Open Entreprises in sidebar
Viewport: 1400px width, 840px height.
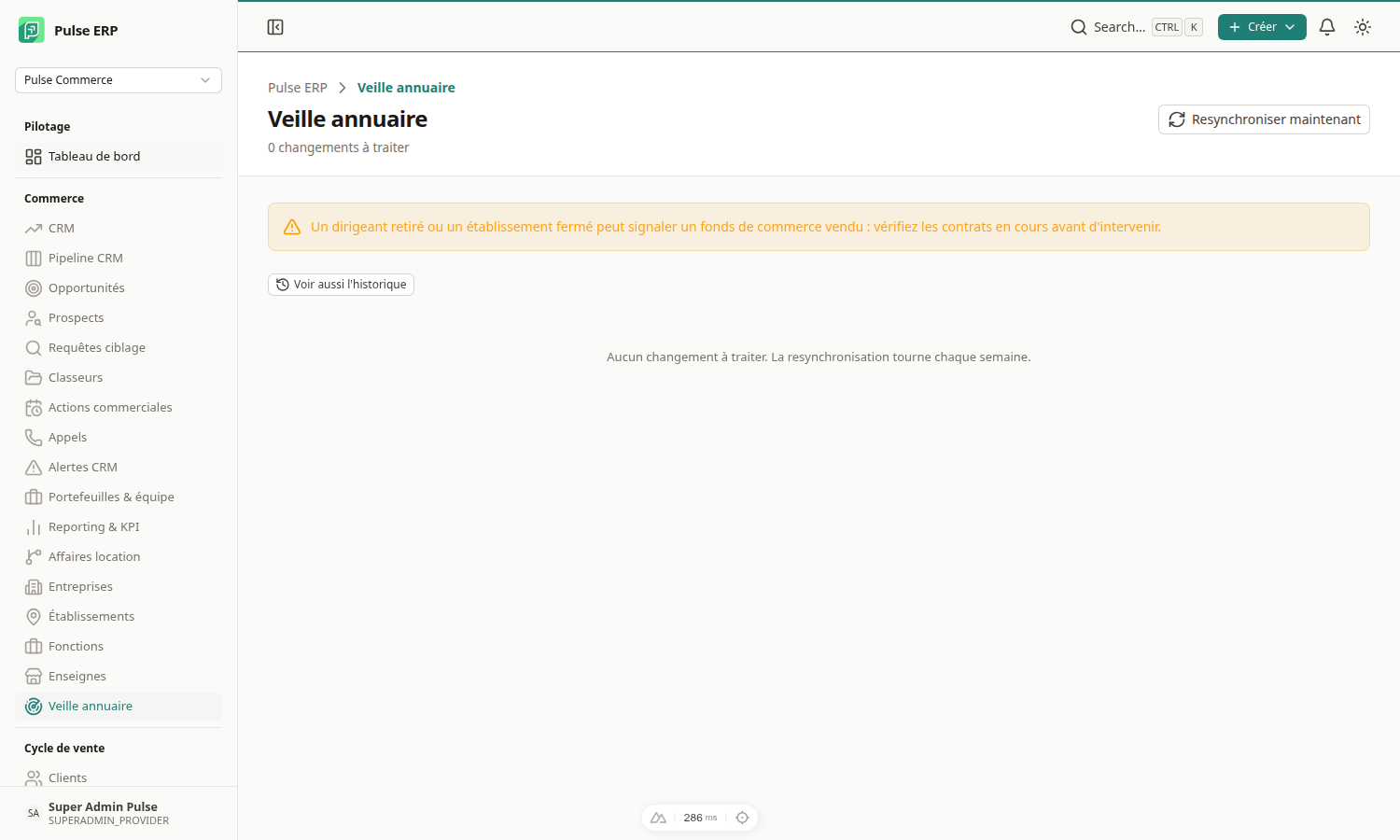(x=119, y=587)
